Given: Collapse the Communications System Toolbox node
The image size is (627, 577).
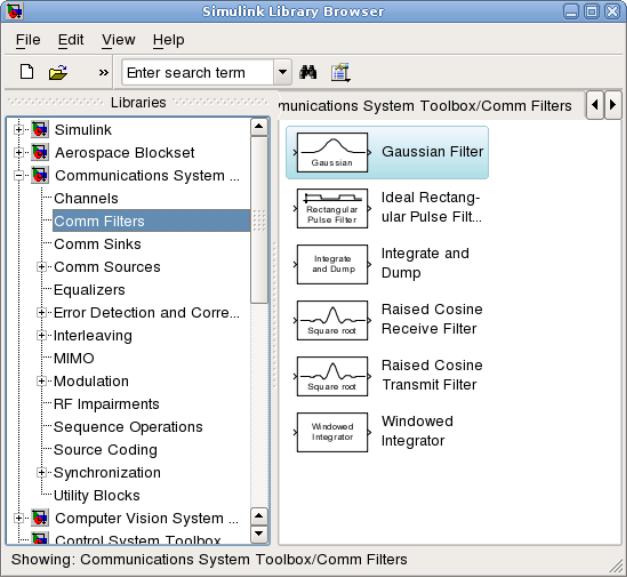Looking at the screenshot, I should point(18,175).
